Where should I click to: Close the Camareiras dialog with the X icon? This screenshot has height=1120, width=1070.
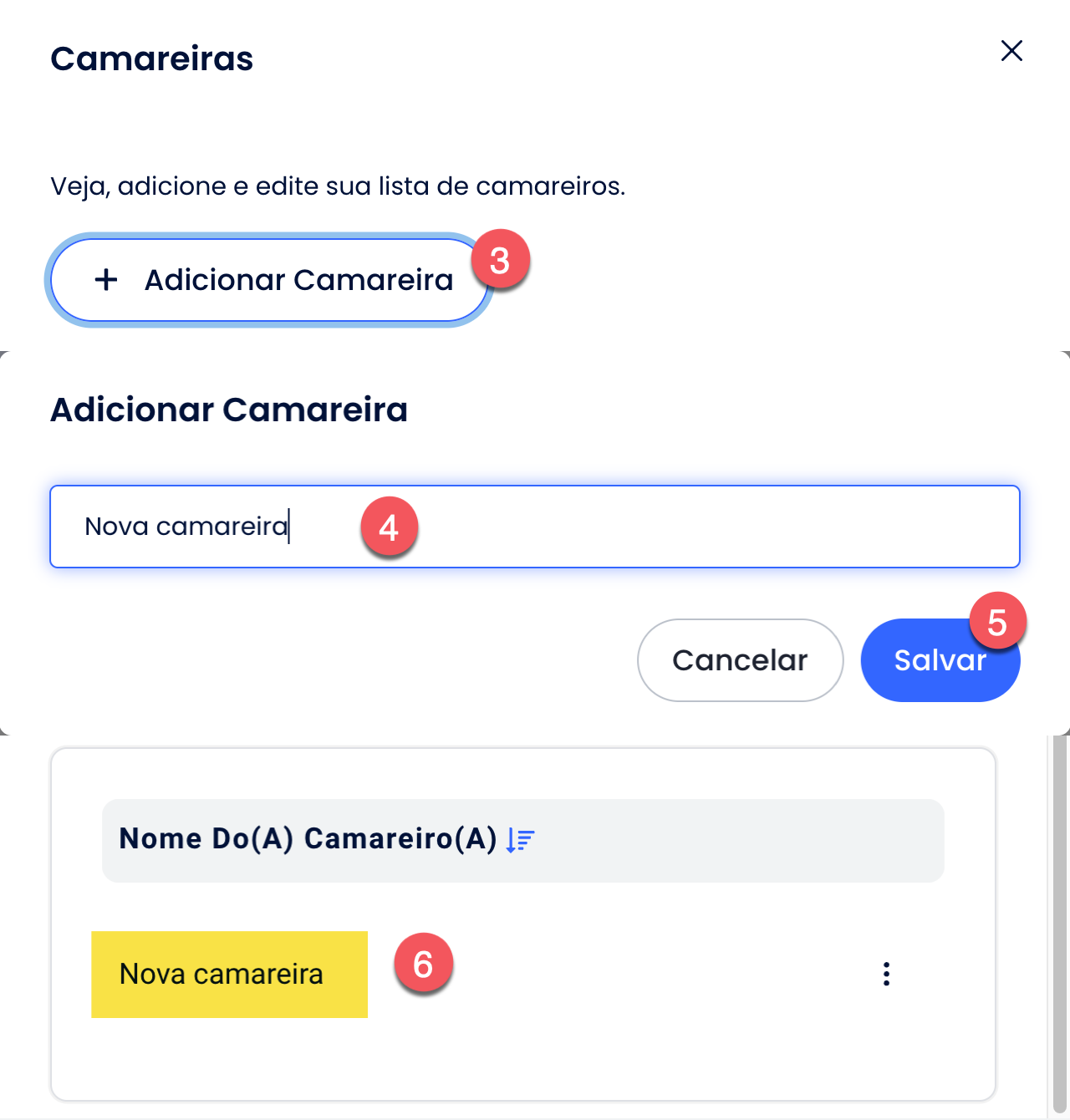coord(1011,51)
